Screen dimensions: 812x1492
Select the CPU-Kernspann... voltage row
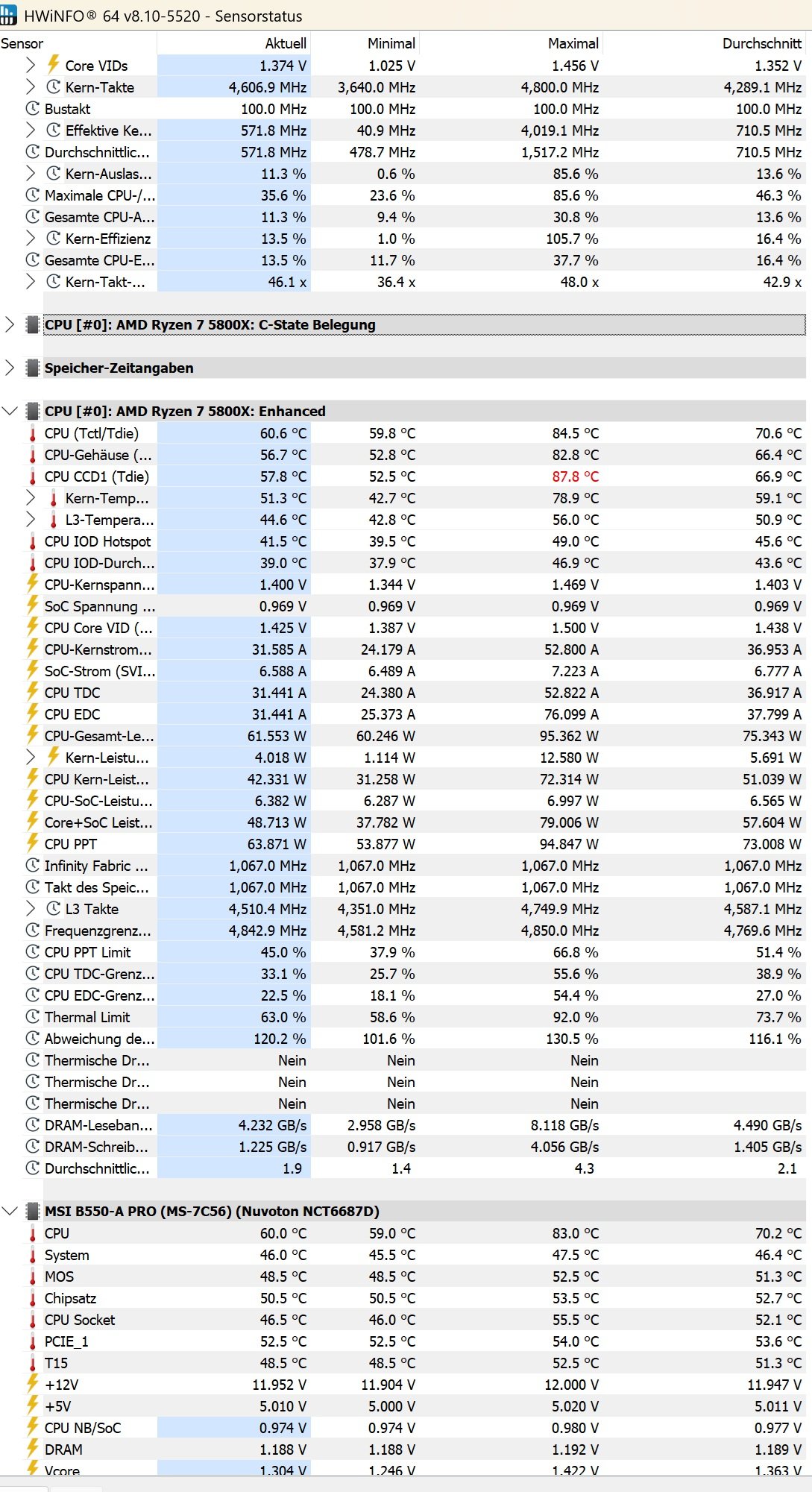pyautogui.click(x=403, y=585)
